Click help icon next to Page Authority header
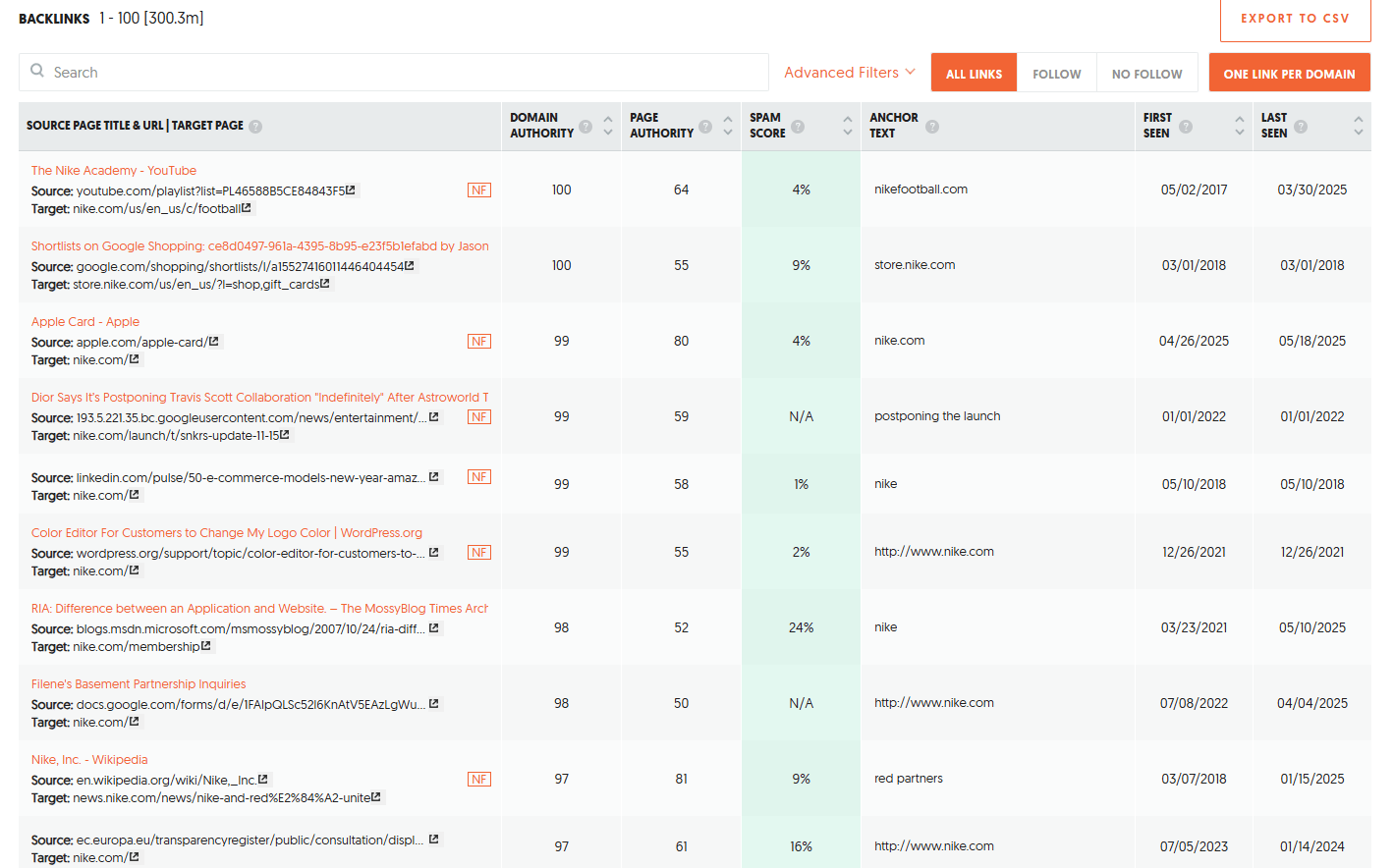 pyautogui.click(x=704, y=127)
